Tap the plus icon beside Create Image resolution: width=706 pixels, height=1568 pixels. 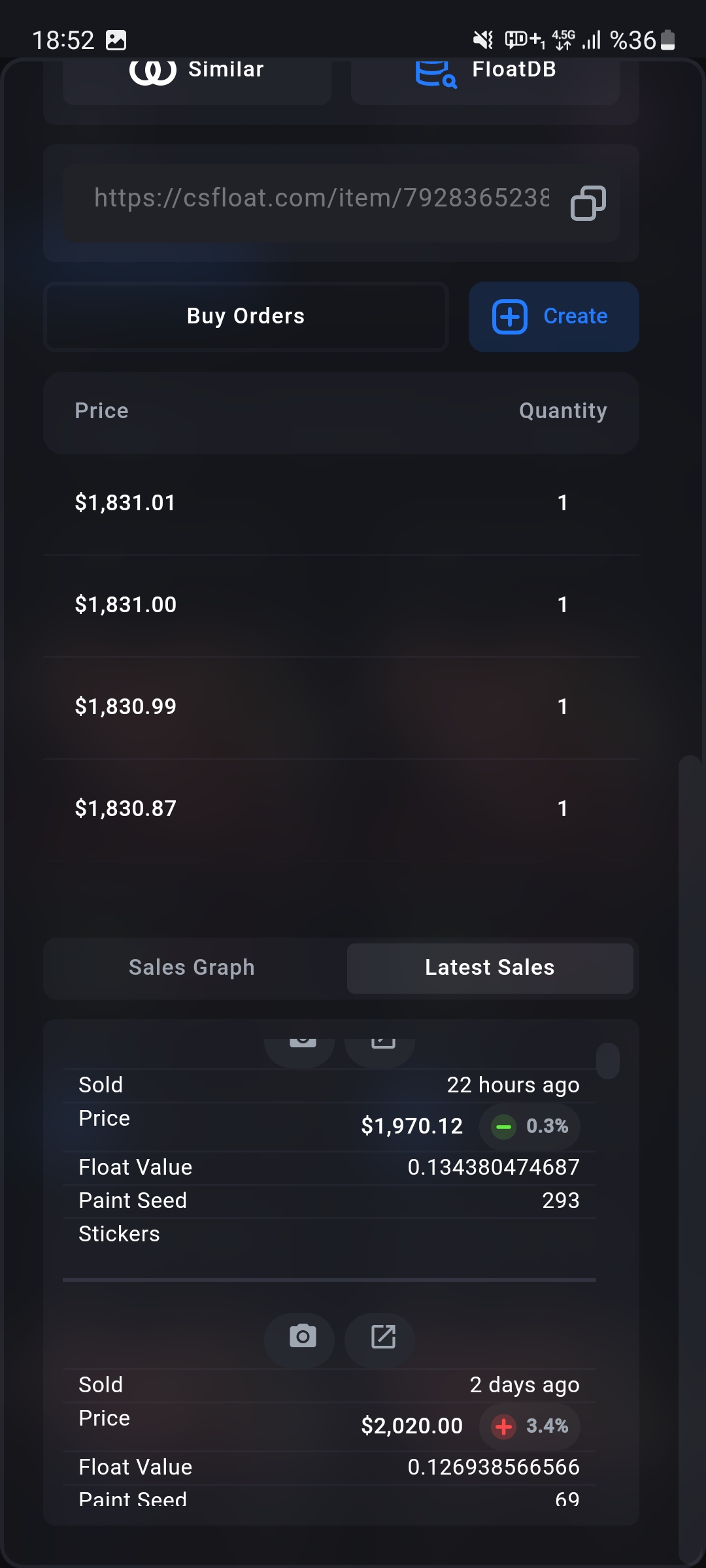point(510,317)
